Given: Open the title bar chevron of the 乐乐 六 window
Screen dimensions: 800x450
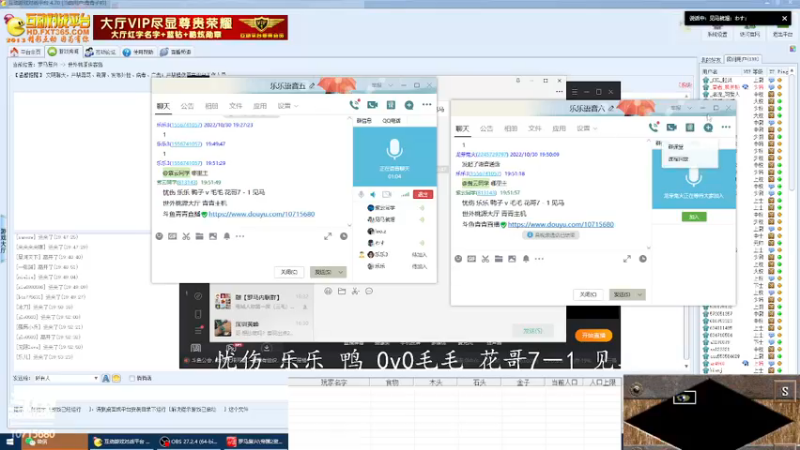Looking at the screenshot, I should pos(689,108).
